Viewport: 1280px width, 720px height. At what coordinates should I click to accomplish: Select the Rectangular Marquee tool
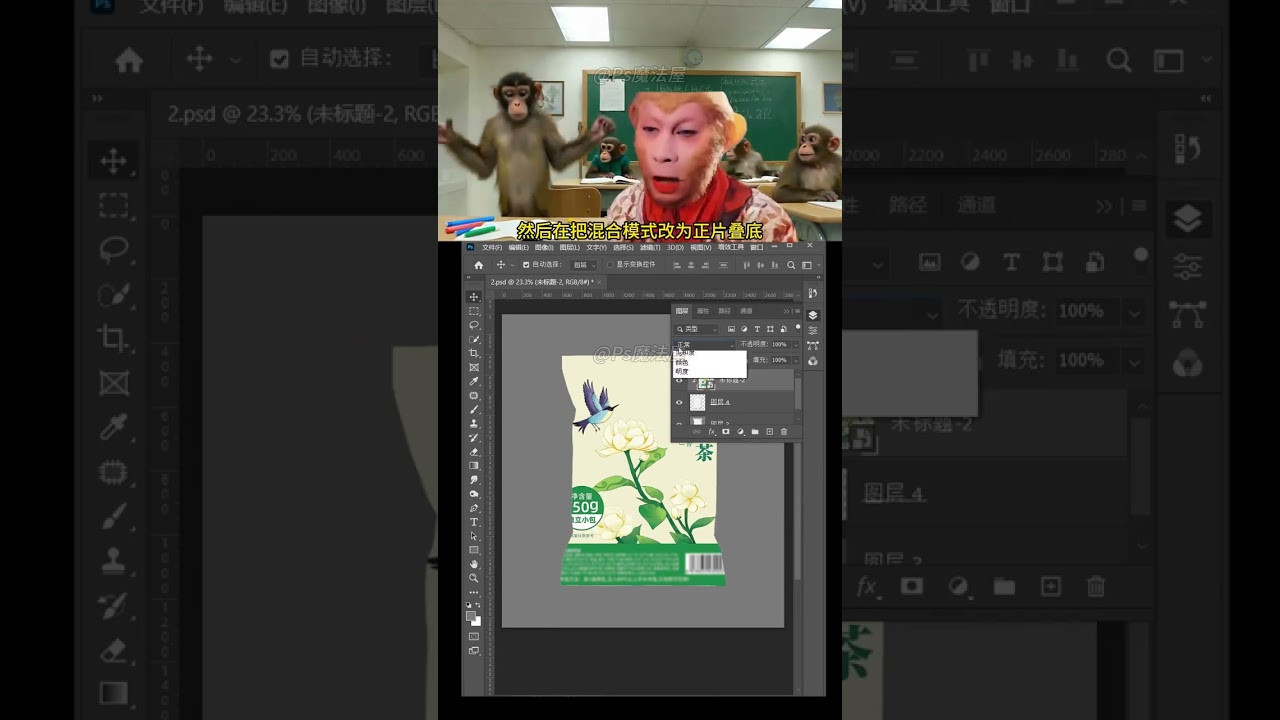[474, 311]
